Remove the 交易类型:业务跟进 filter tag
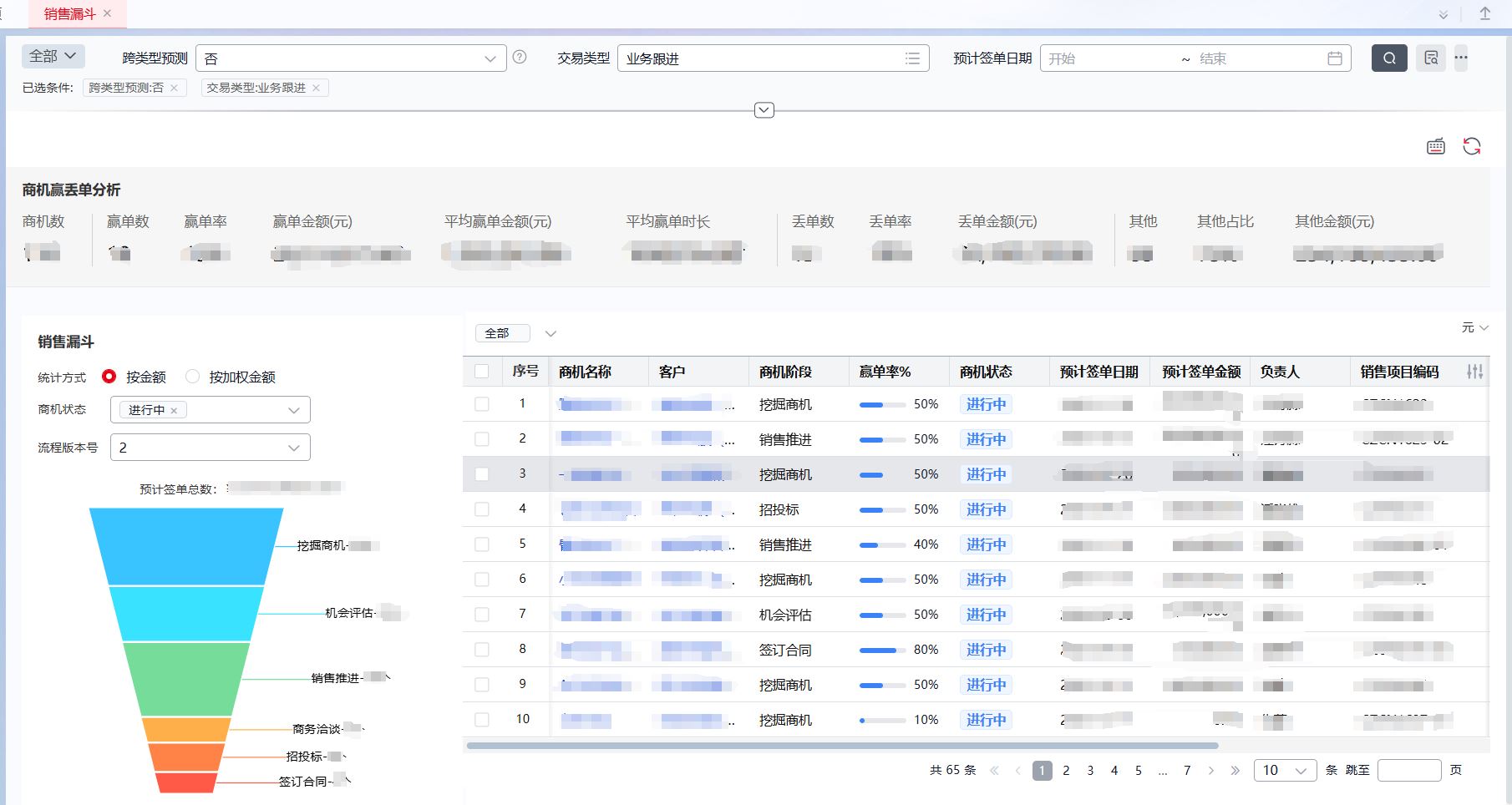The height and width of the screenshot is (805, 1512). (x=316, y=88)
